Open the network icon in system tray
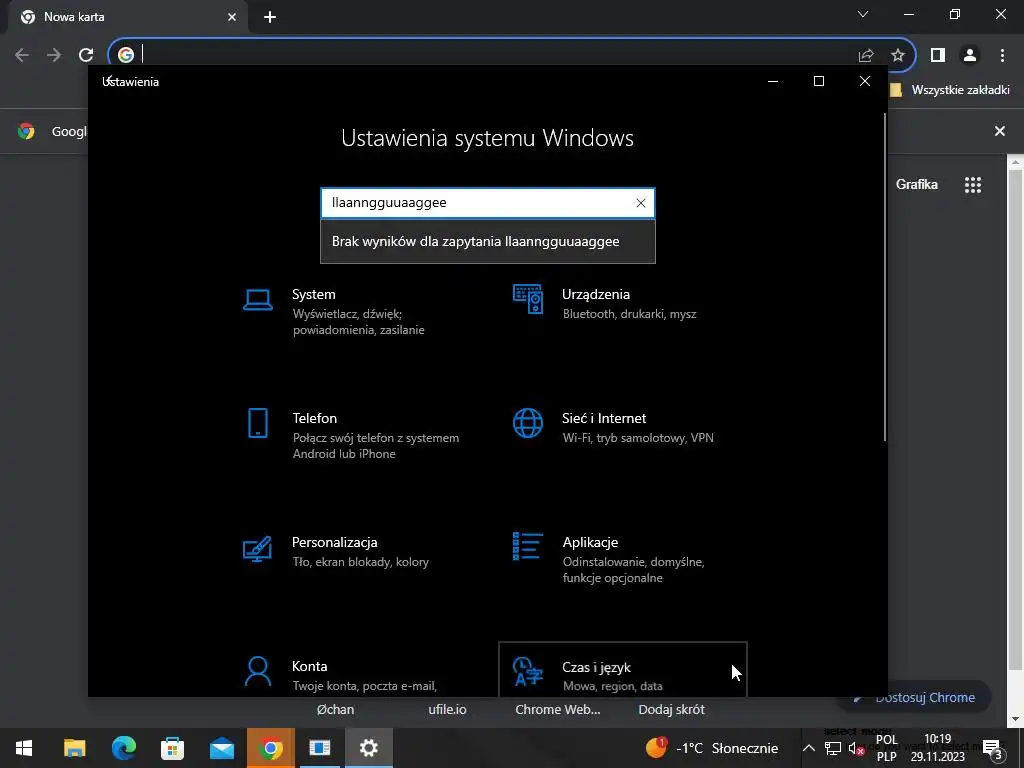The width and height of the screenshot is (1024, 768). point(833,748)
